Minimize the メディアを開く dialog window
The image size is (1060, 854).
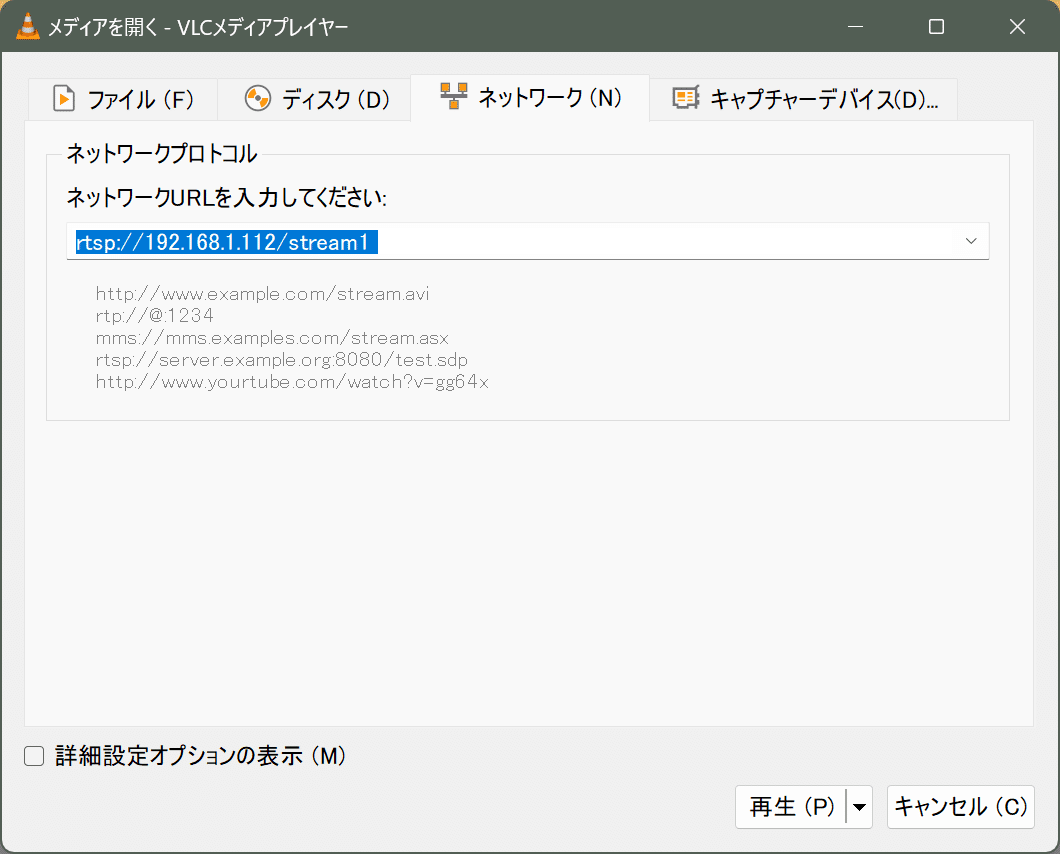pyautogui.click(x=856, y=26)
